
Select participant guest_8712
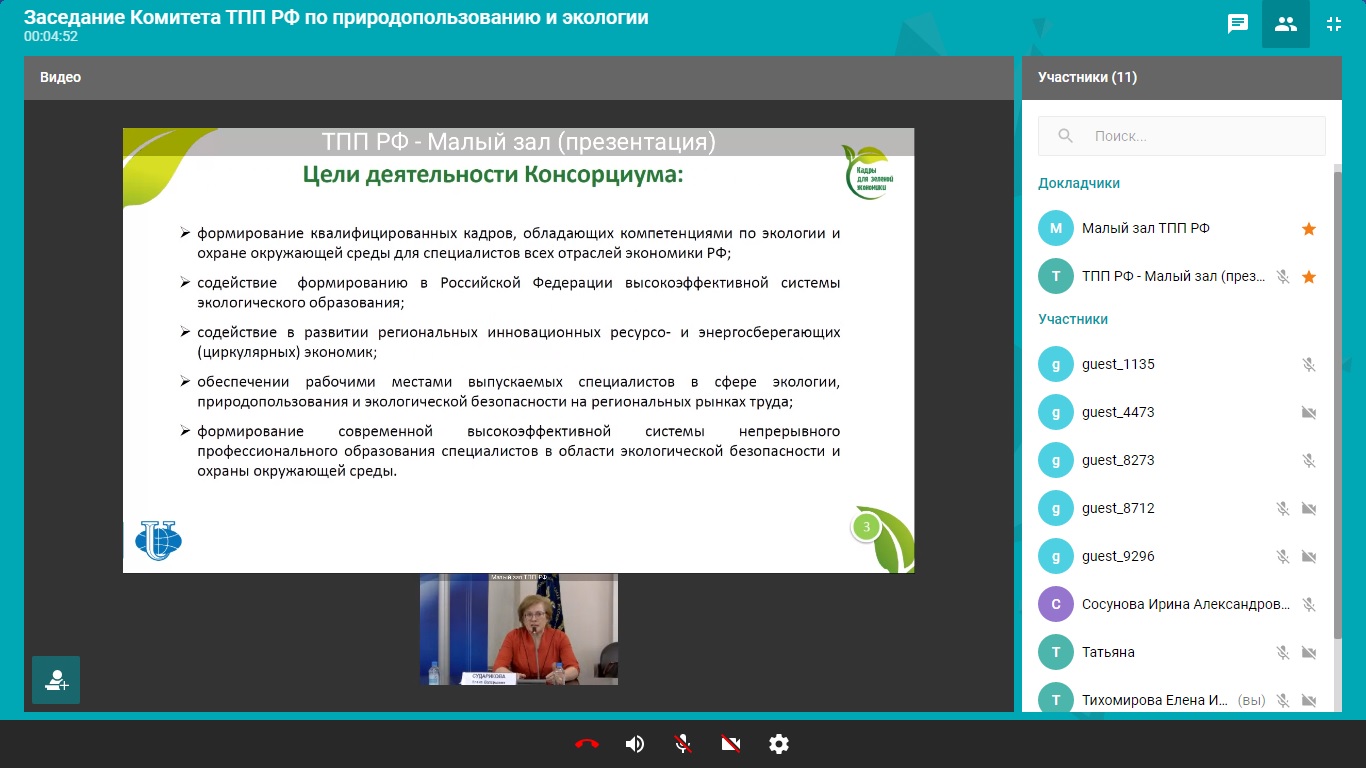[1118, 508]
